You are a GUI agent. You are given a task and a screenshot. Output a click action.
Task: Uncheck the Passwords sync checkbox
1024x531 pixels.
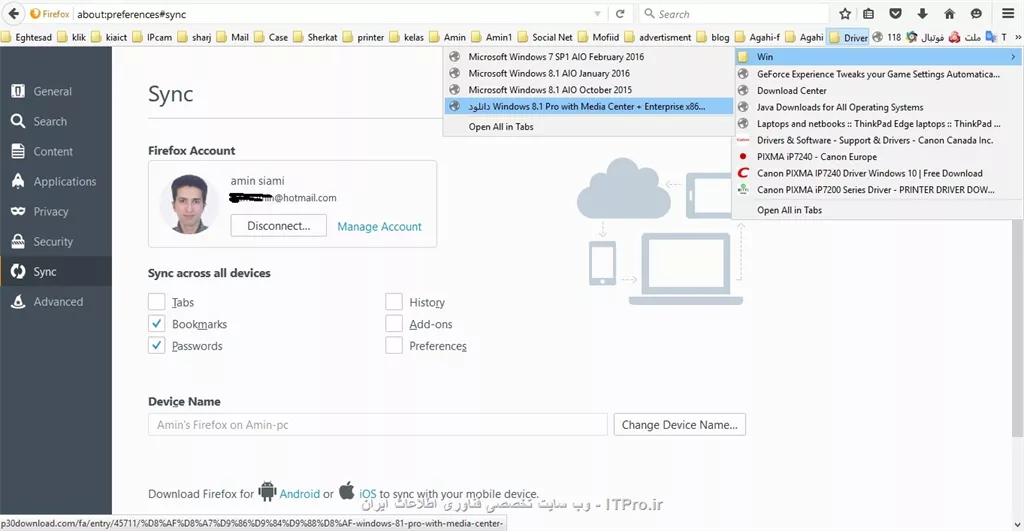(157, 345)
